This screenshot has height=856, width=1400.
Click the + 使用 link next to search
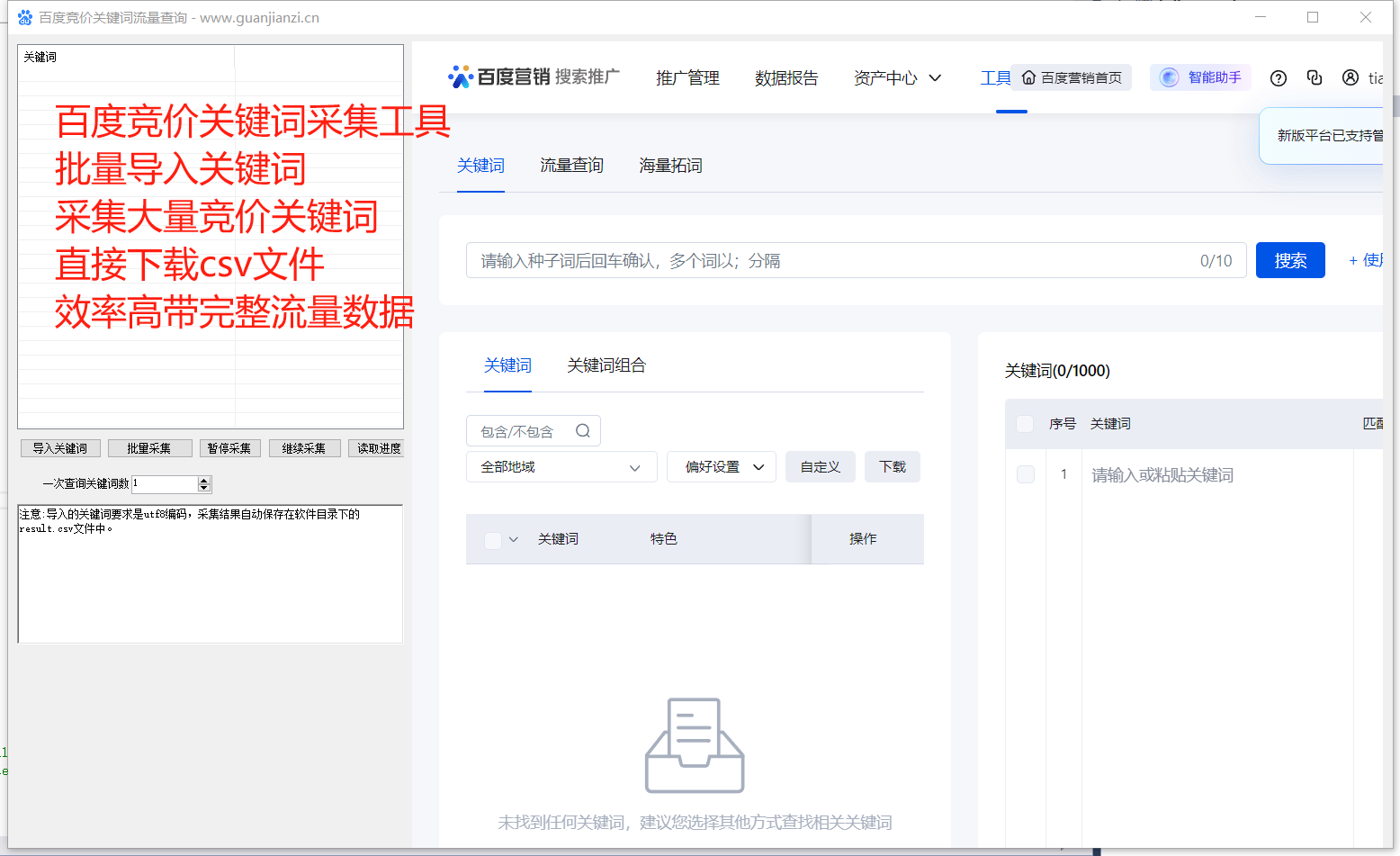tap(1366, 260)
